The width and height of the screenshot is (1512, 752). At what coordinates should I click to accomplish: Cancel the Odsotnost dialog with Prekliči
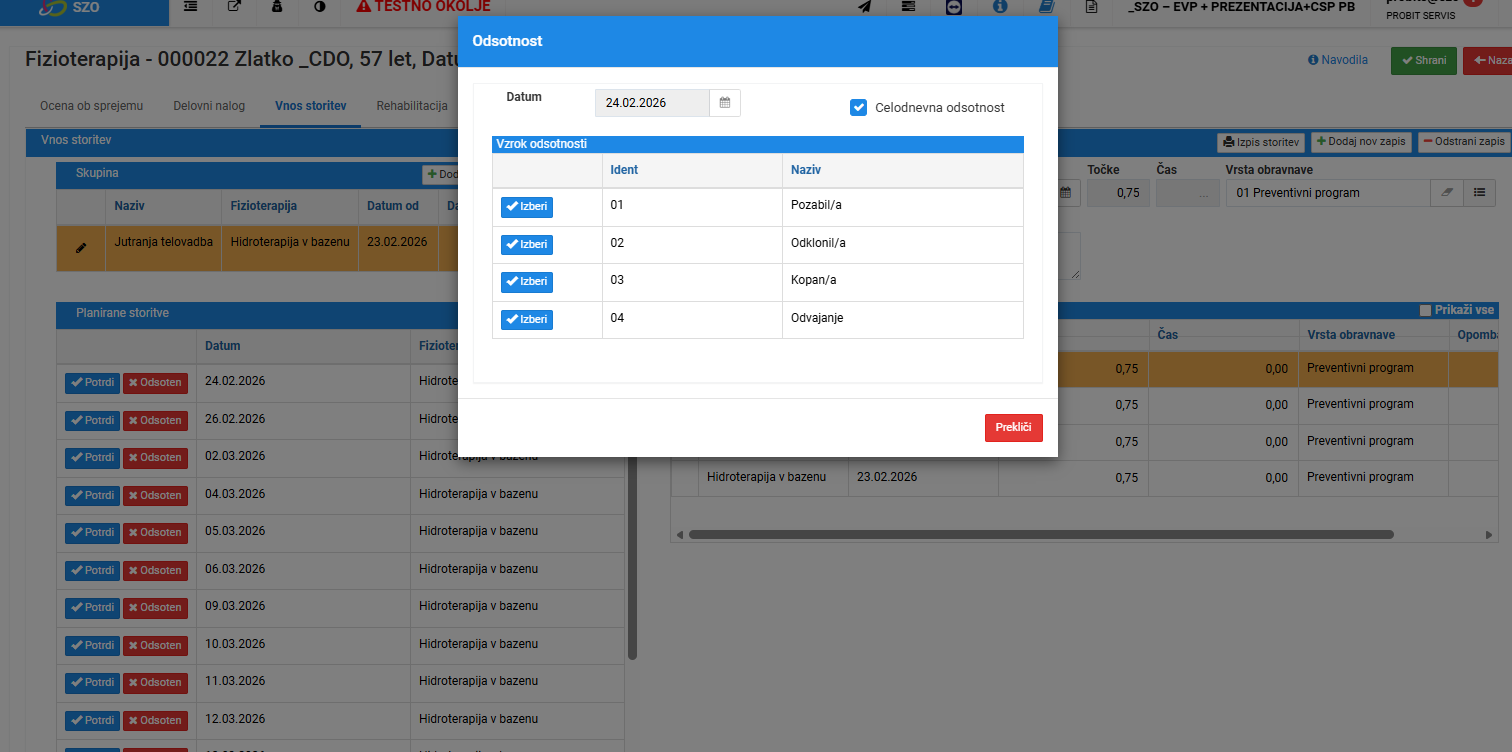1014,428
